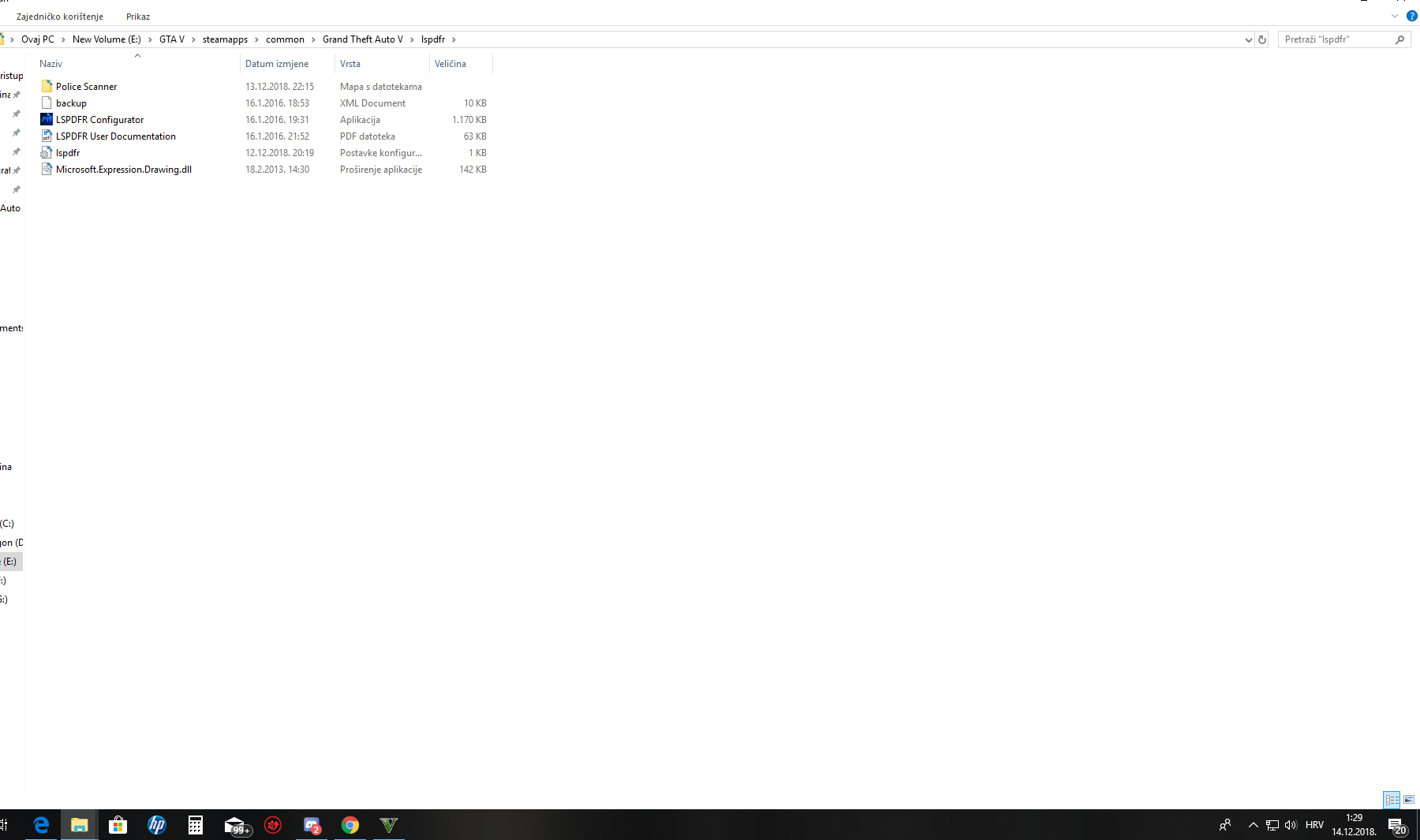Select the backup XML file icon
The width and height of the screenshot is (1420, 840).
pos(47,103)
